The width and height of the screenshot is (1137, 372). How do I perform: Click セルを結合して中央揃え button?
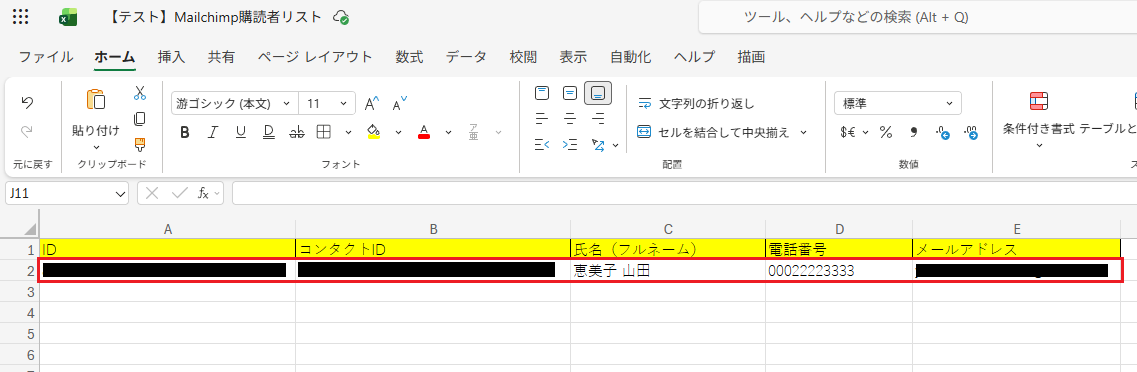tap(714, 132)
